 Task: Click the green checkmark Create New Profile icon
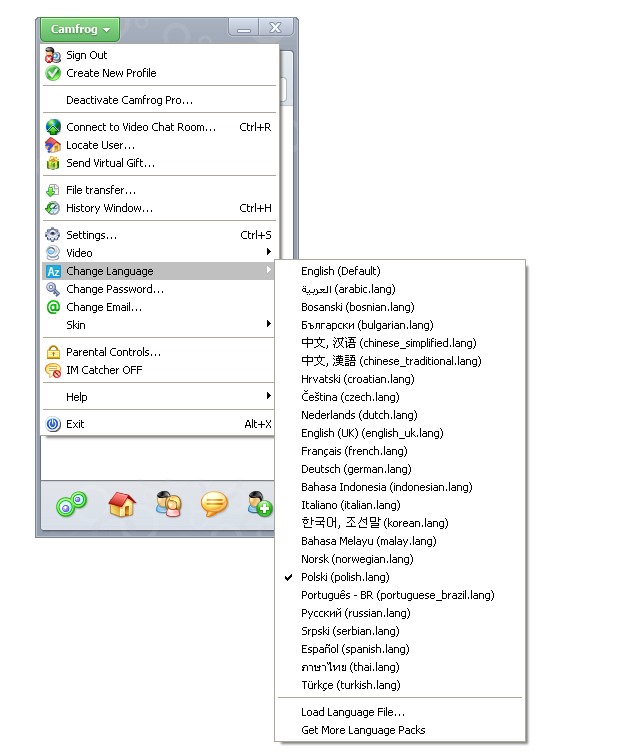pos(53,73)
